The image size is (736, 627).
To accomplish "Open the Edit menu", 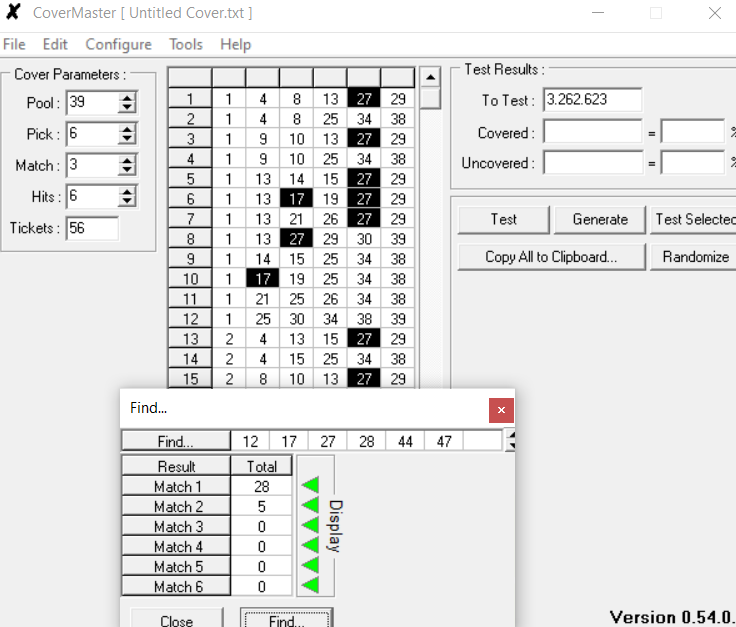I will 55,45.
